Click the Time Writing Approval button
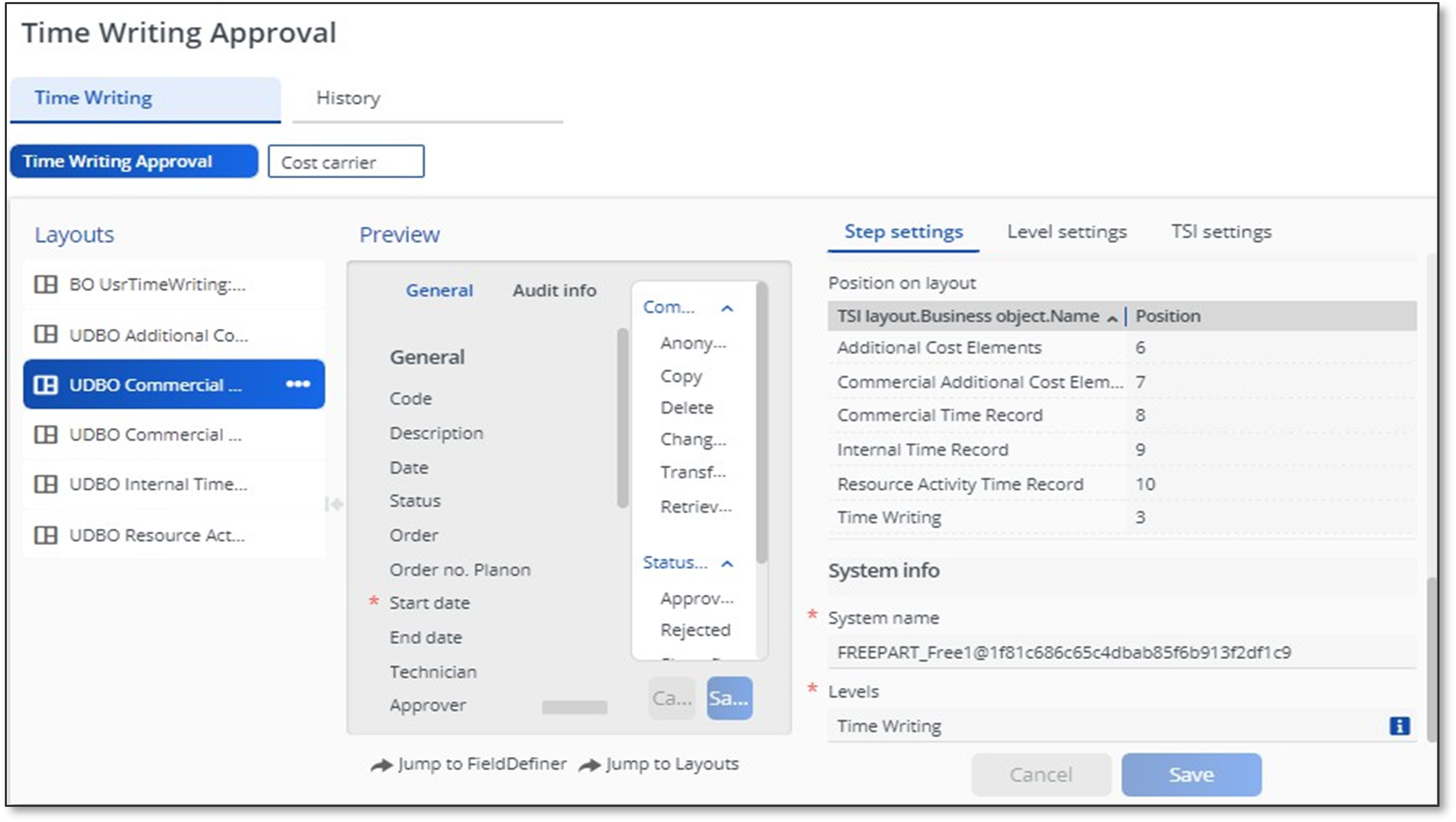 (134, 162)
